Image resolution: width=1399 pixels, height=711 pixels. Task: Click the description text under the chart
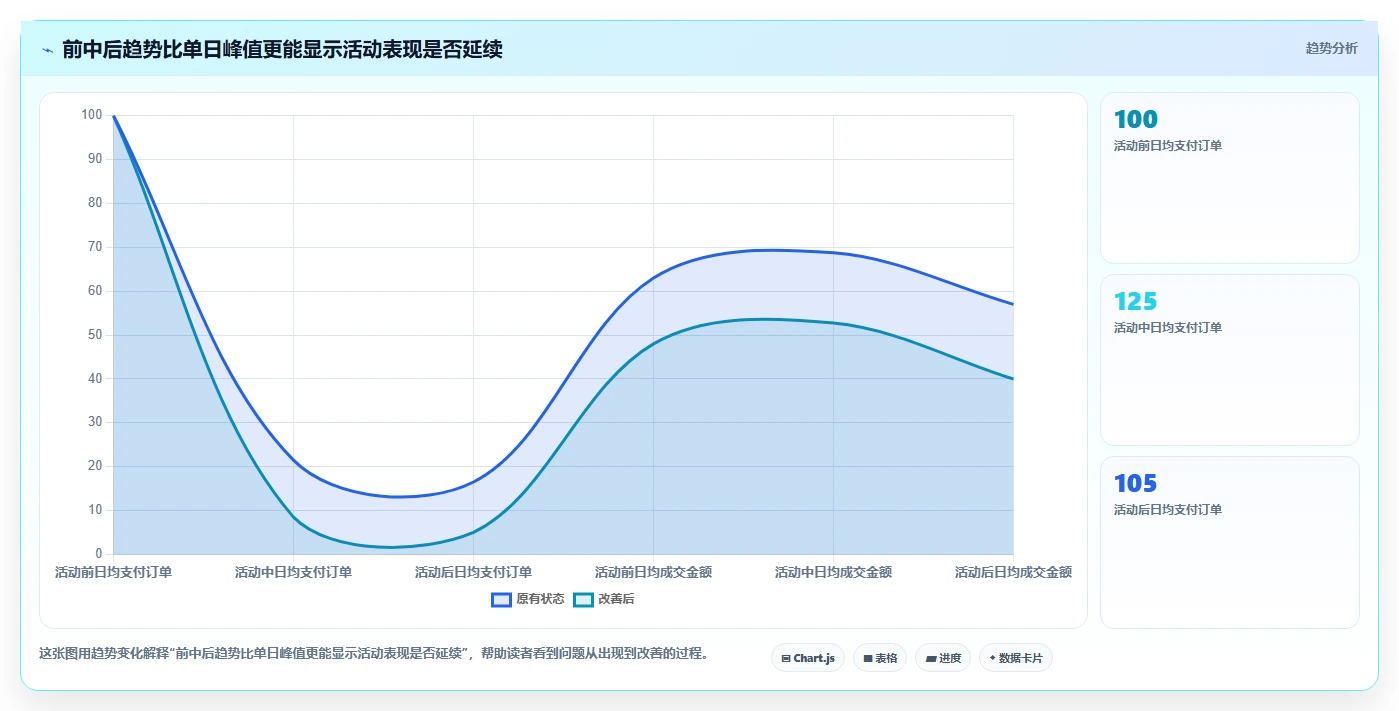pyautogui.click(x=374, y=653)
